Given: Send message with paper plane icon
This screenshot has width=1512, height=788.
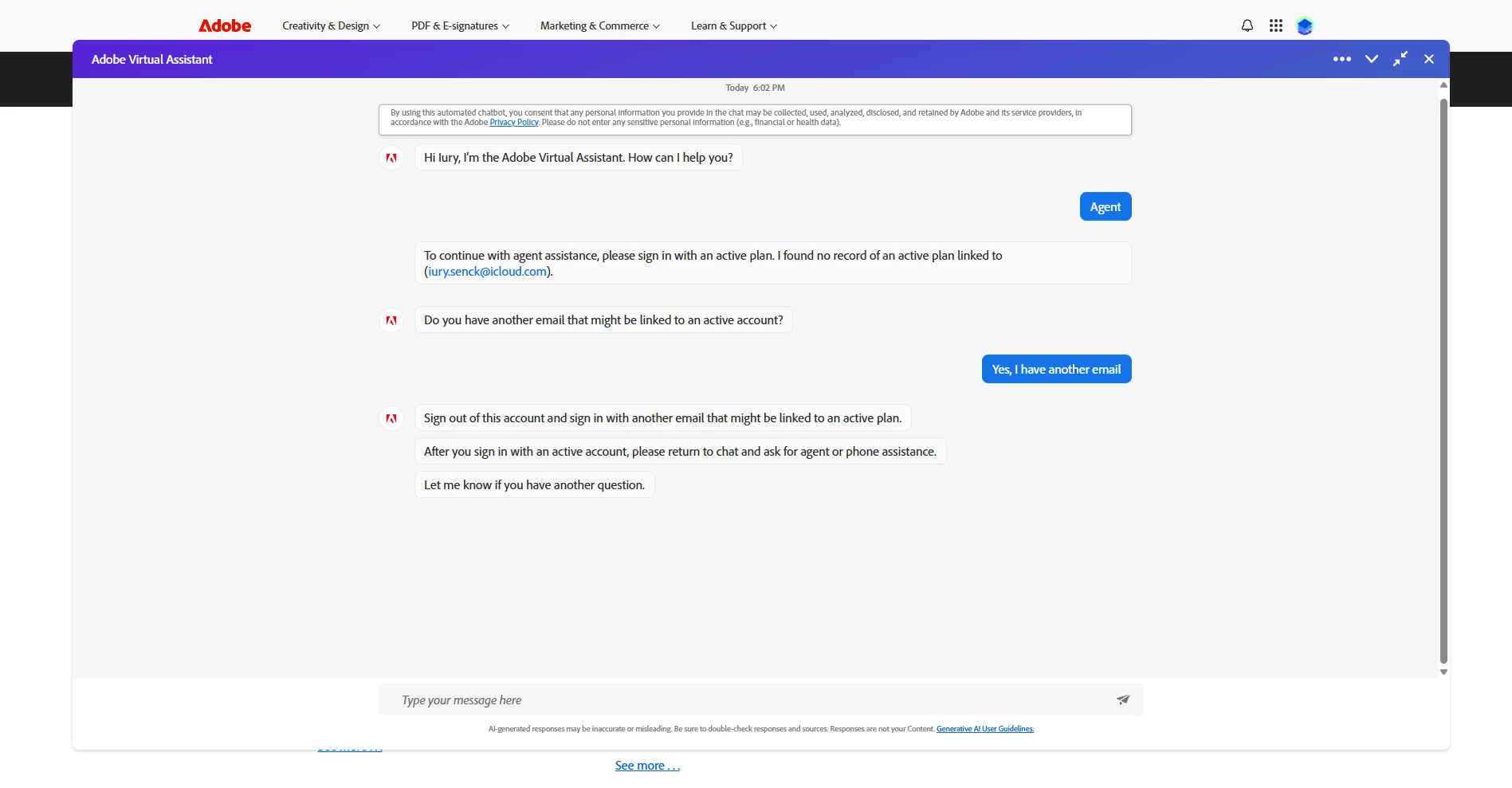Looking at the screenshot, I should tap(1123, 700).
